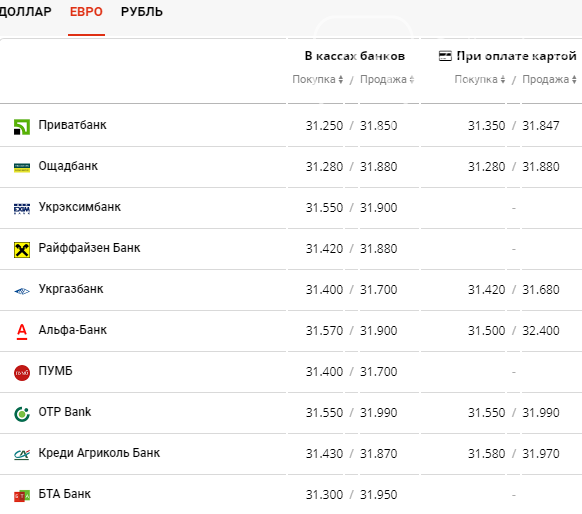Viewport: 582px width, 514px height.
Task: Click the БТА Банк logo icon
Action: 22,496
